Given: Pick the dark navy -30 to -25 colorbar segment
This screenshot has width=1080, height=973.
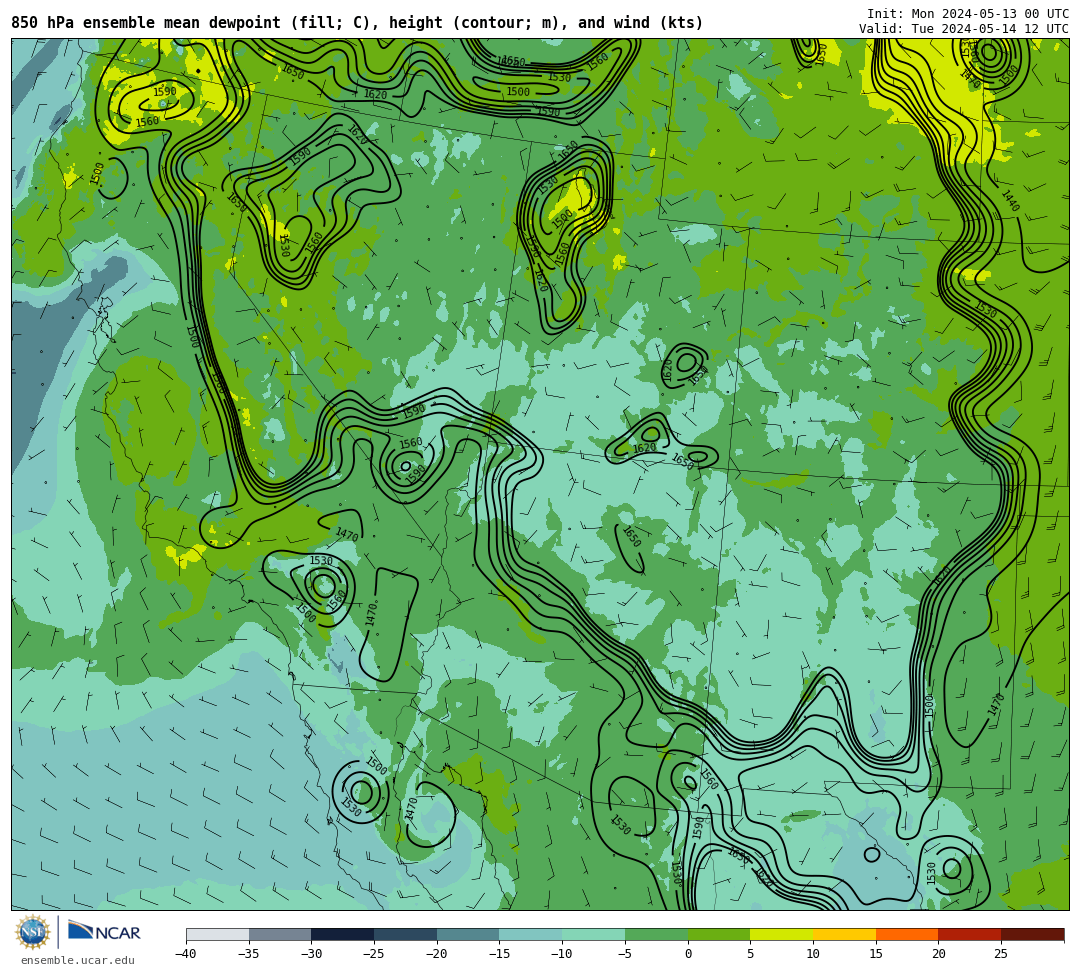Looking at the screenshot, I should 343,934.
